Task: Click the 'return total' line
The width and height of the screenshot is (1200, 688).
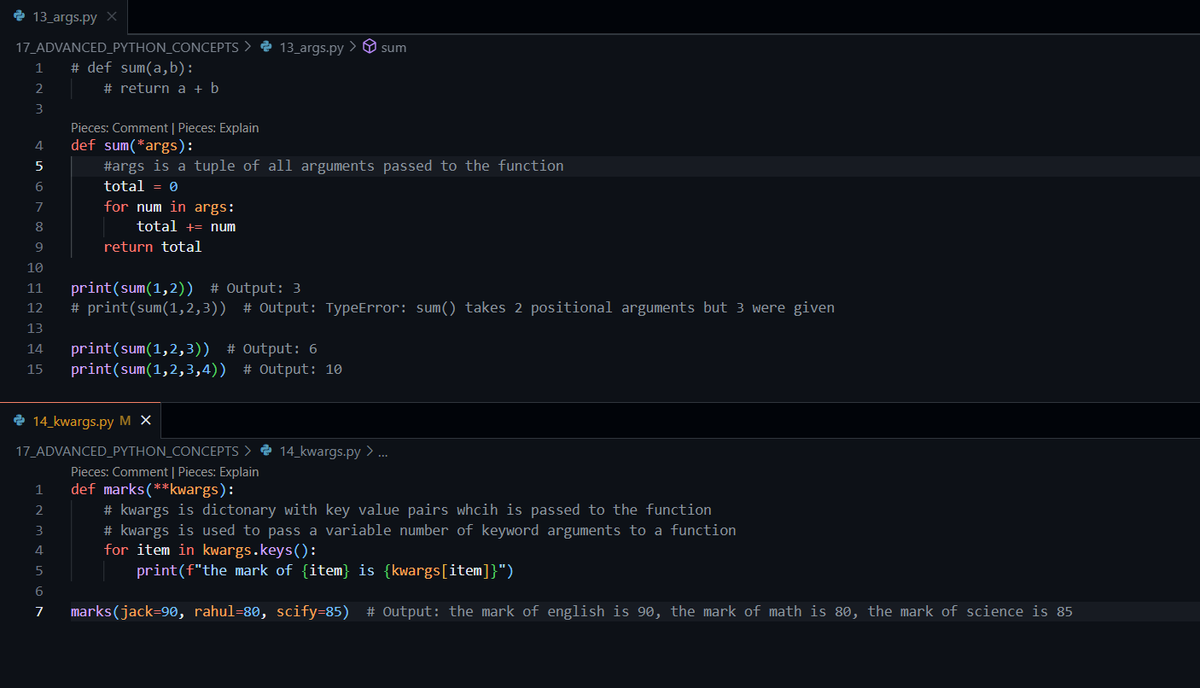Action: [153, 247]
